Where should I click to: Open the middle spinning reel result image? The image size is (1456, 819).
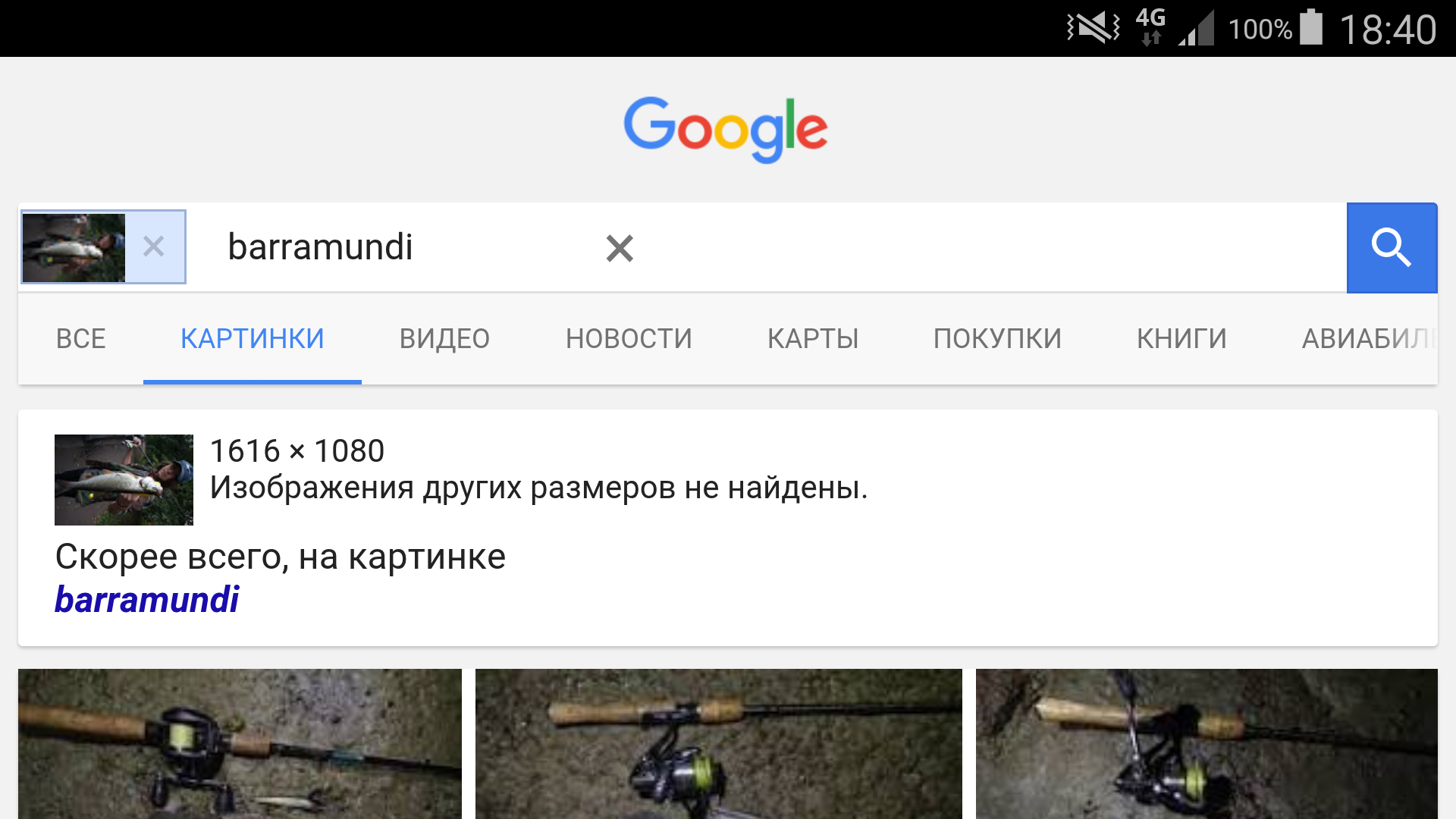pyautogui.click(x=719, y=744)
